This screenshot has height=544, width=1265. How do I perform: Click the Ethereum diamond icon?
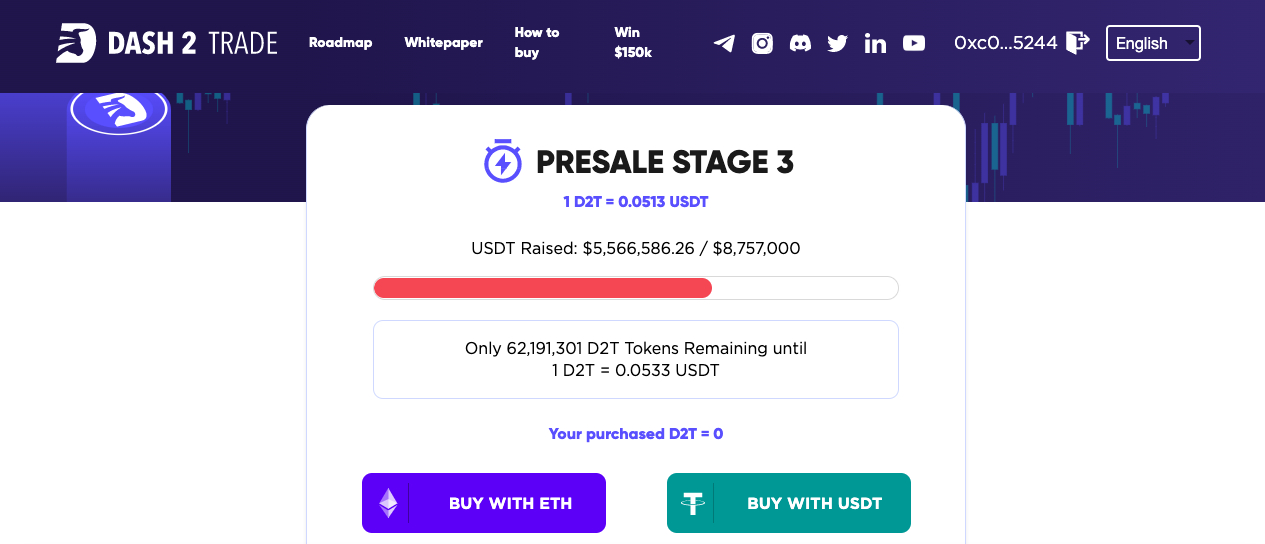point(388,503)
